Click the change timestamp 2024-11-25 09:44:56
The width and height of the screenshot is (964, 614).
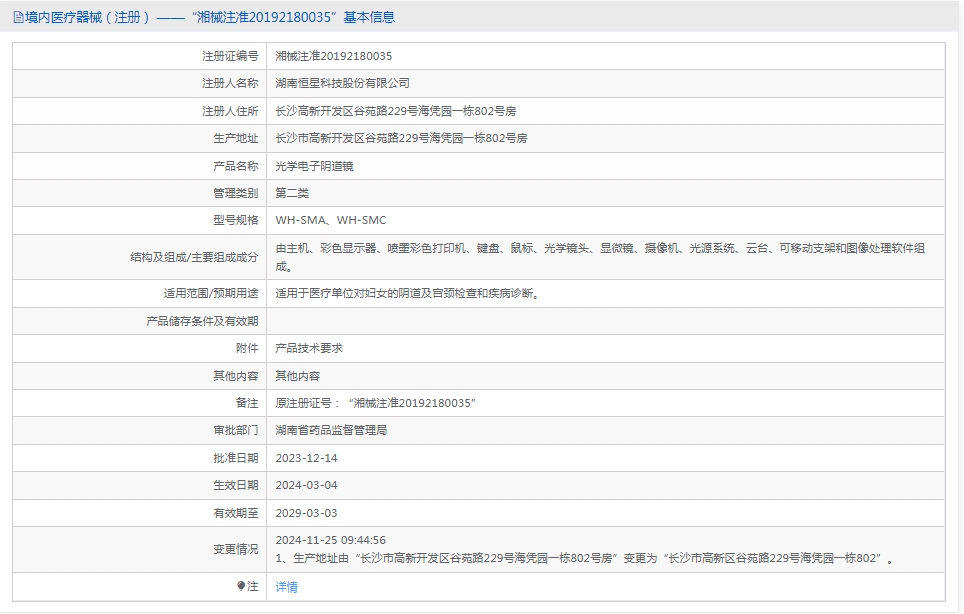(330, 541)
